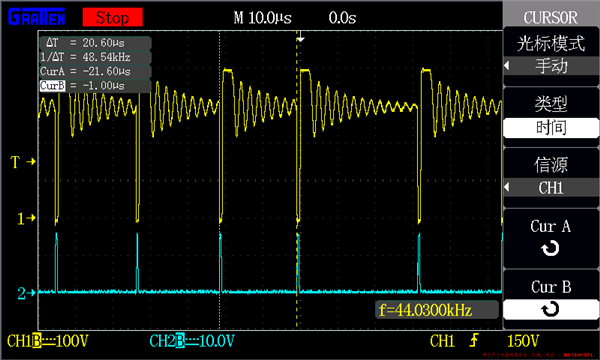Expand cursor mode 手动 selector arrow
600x360 pixels.
click(x=507, y=66)
